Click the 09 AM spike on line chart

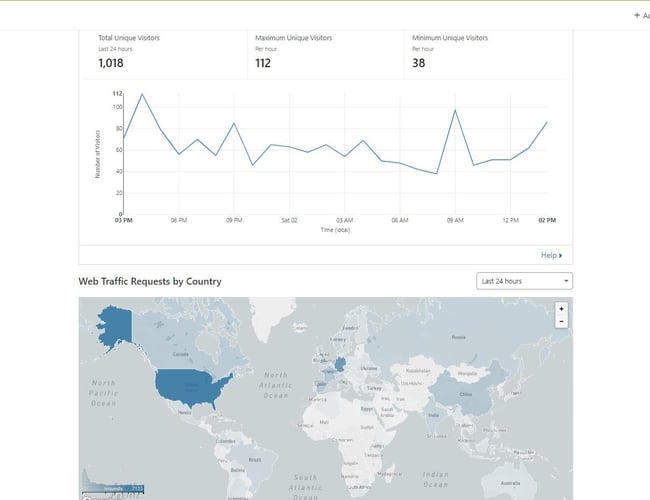pyautogui.click(x=455, y=110)
